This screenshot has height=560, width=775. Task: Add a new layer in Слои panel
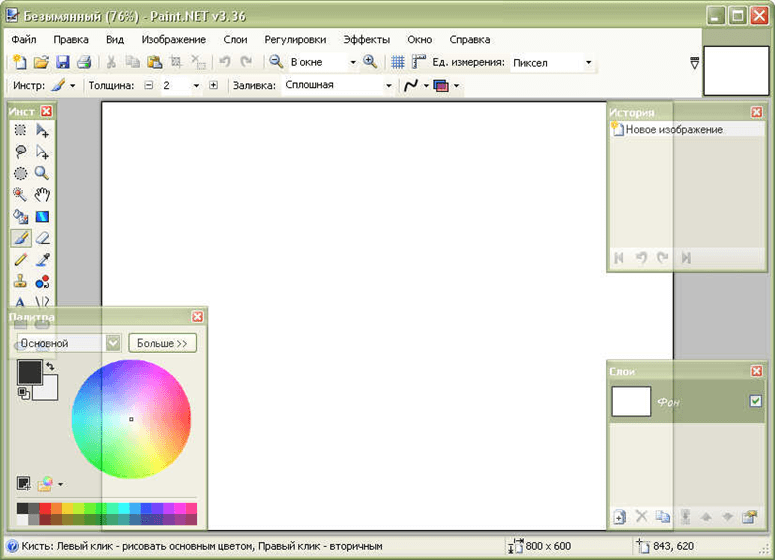[619, 517]
